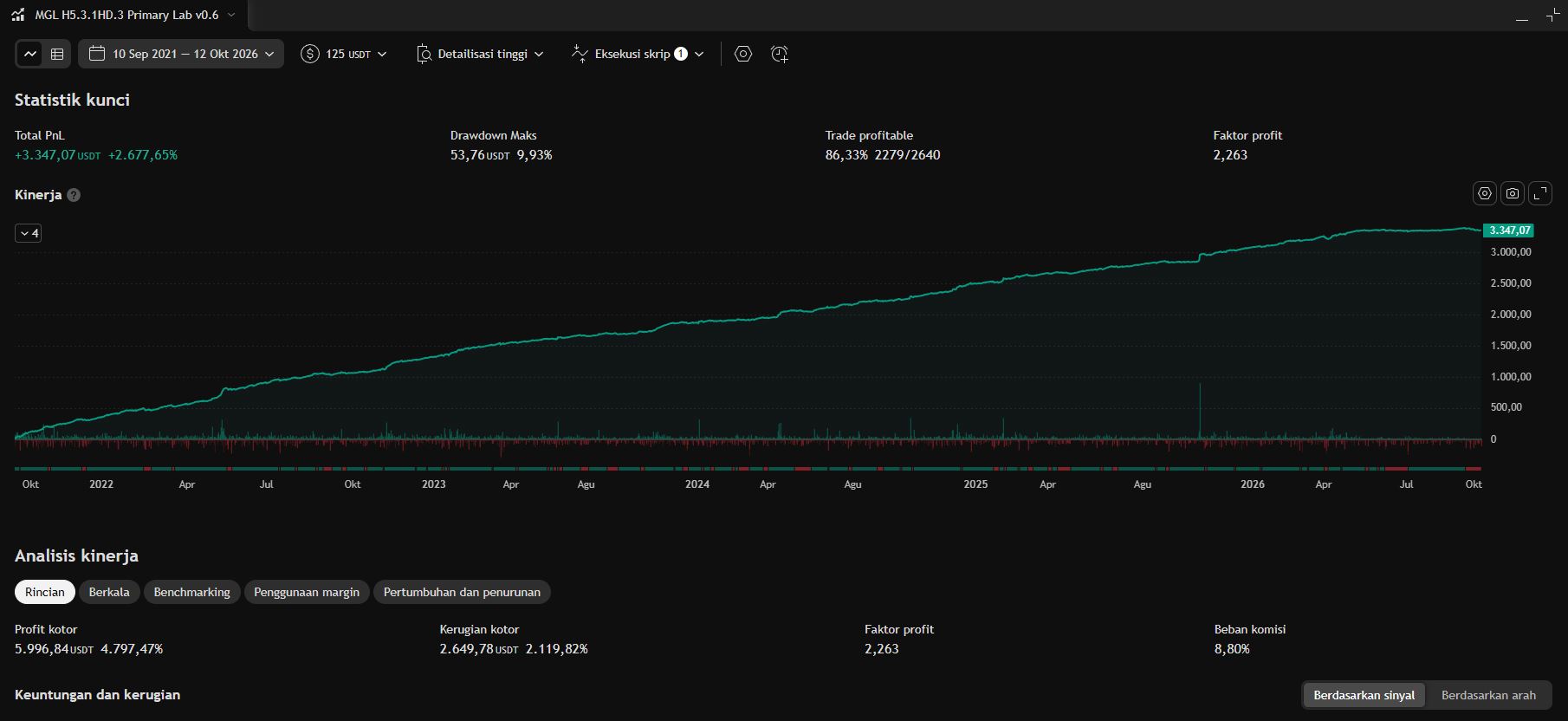Open chart settings icon above performance chart
This screenshot has width=1568, height=721.
pos(1485,193)
